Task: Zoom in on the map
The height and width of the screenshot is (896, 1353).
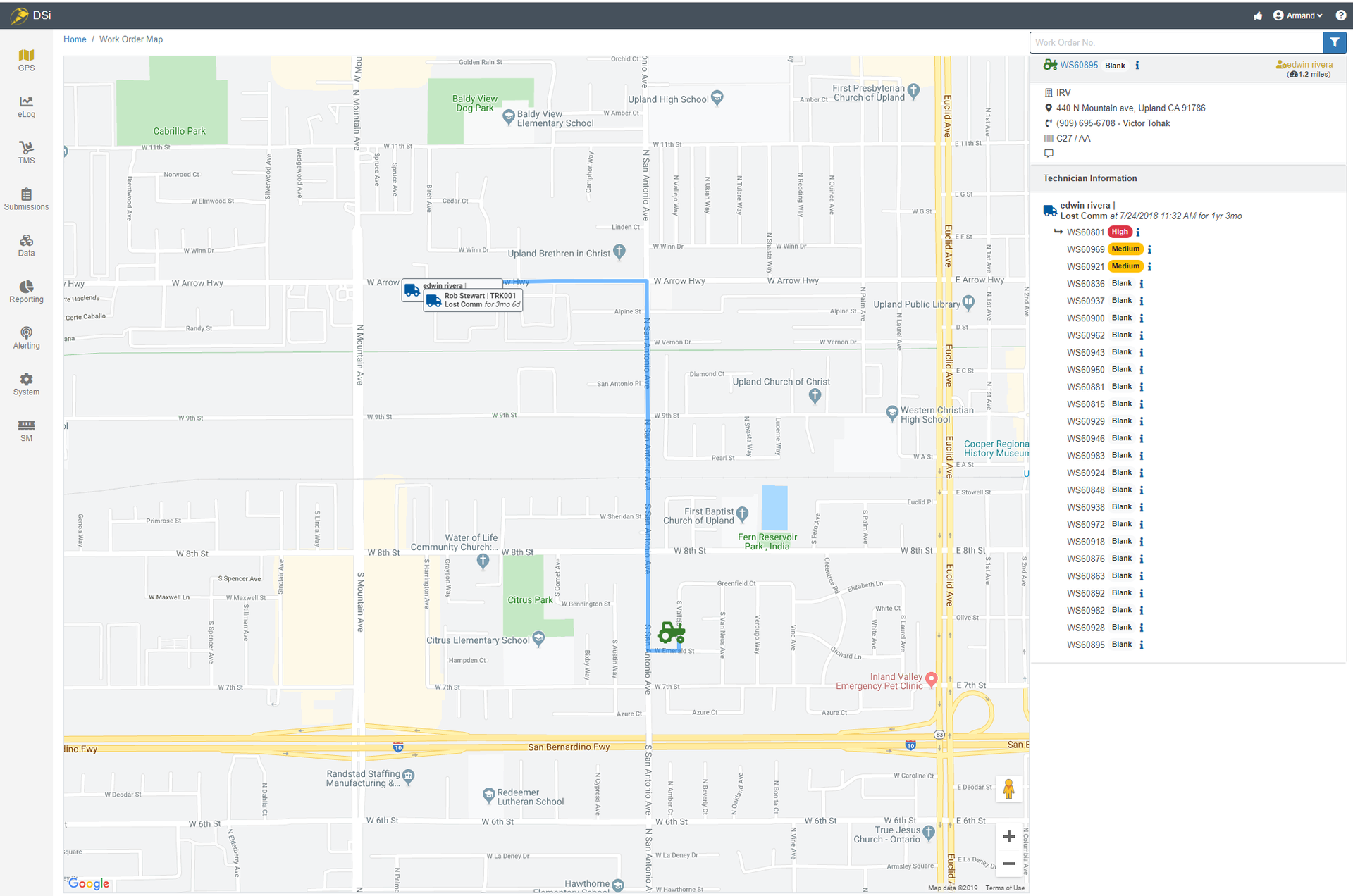Action: [1008, 836]
